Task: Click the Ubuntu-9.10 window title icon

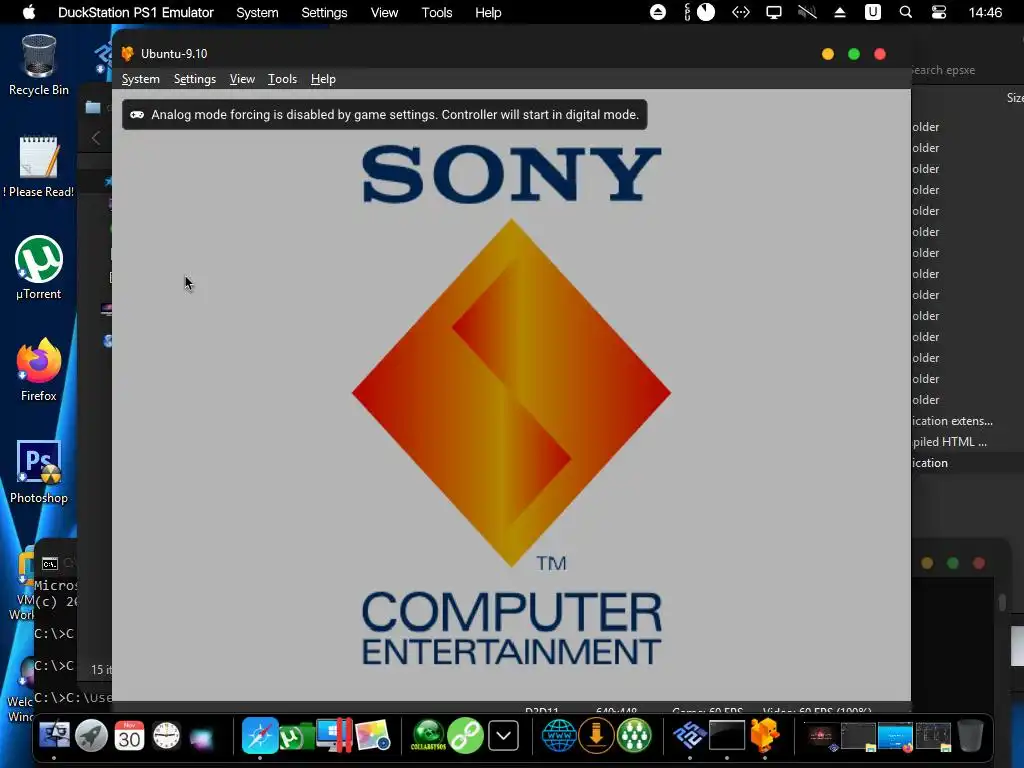Action: [x=127, y=54]
